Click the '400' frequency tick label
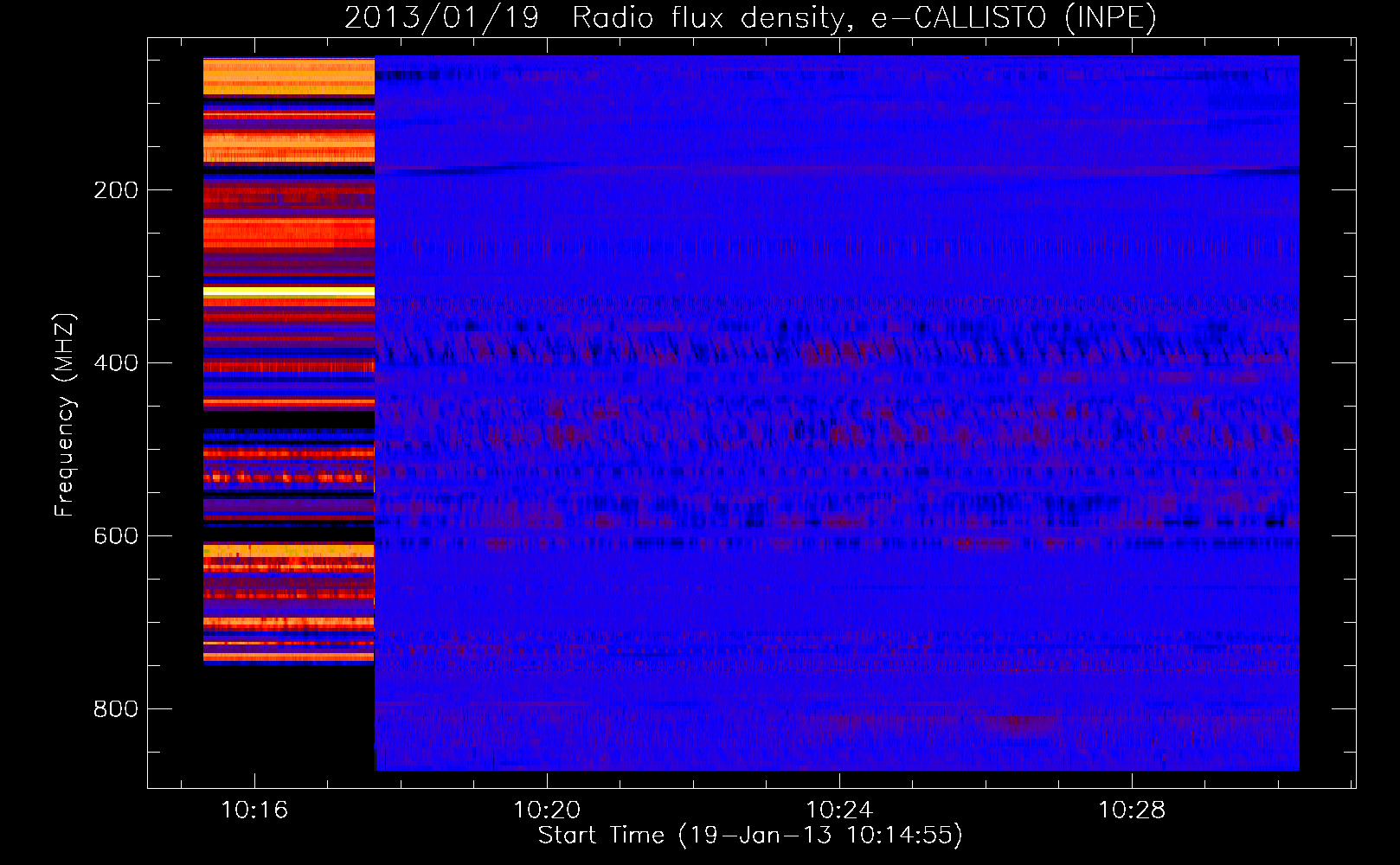 coord(116,363)
